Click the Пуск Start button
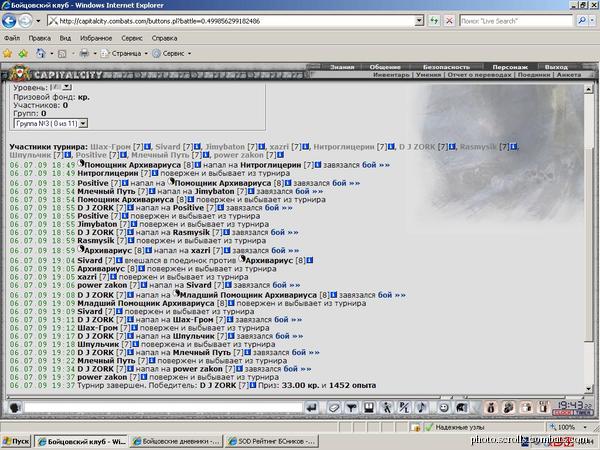Viewport: 600px width, 450px height. tap(16, 441)
